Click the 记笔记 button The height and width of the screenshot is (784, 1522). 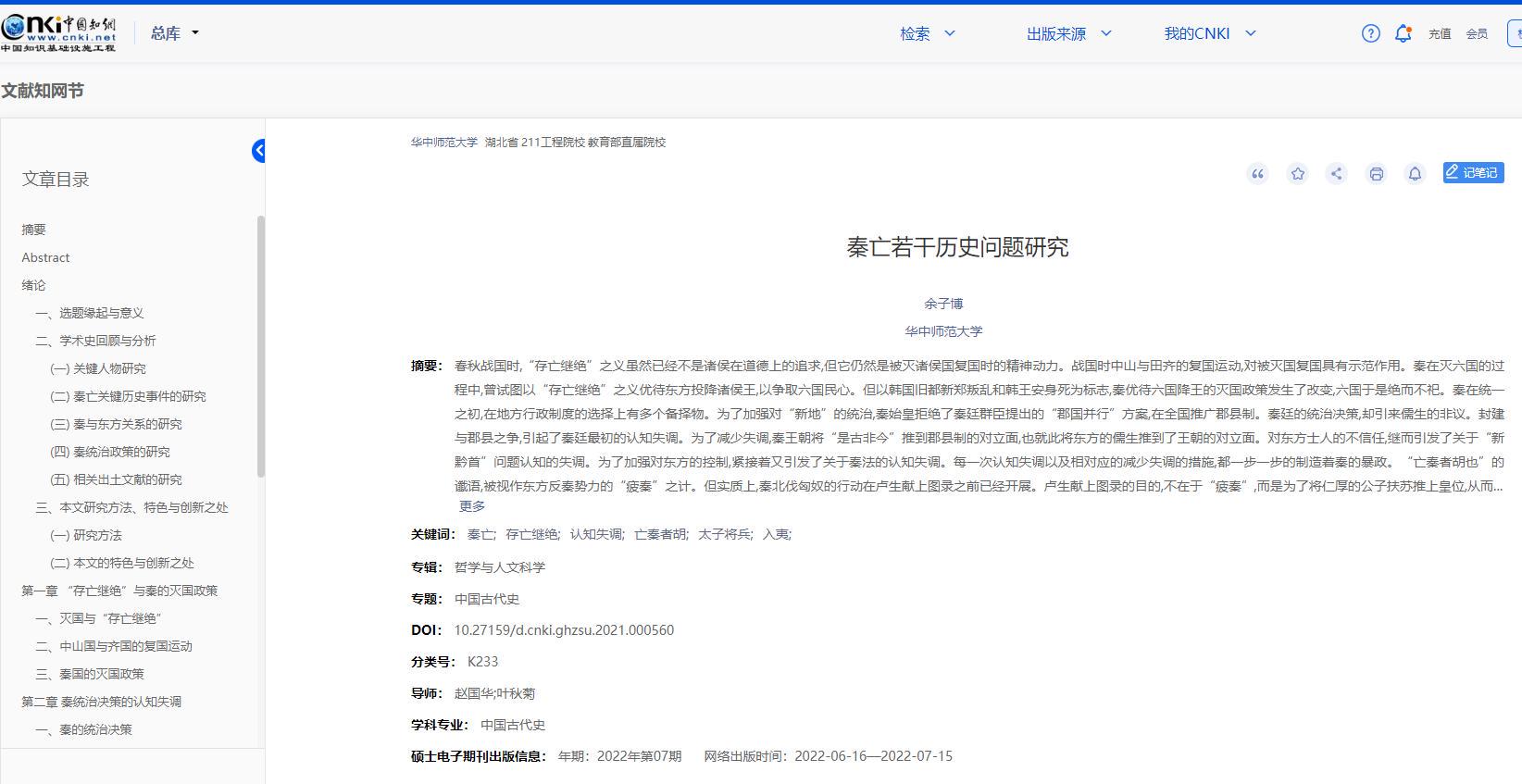click(1473, 172)
